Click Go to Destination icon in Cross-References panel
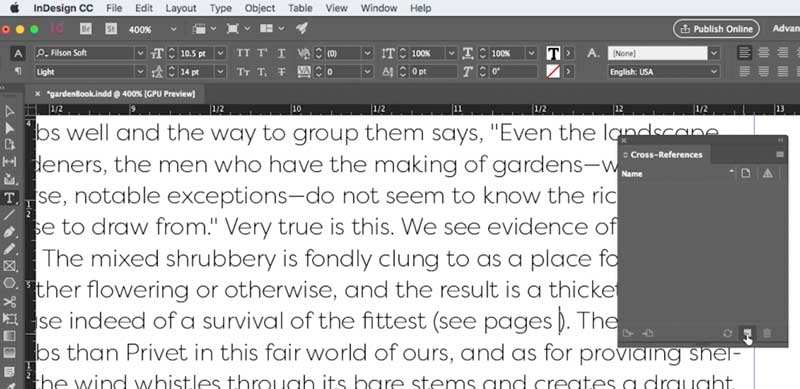The image size is (800, 389). tap(648, 333)
